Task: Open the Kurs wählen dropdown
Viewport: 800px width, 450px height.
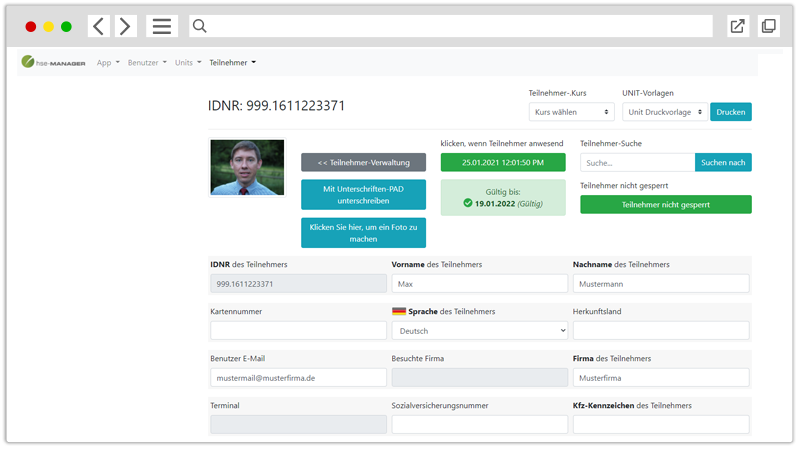Action: click(571, 112)
